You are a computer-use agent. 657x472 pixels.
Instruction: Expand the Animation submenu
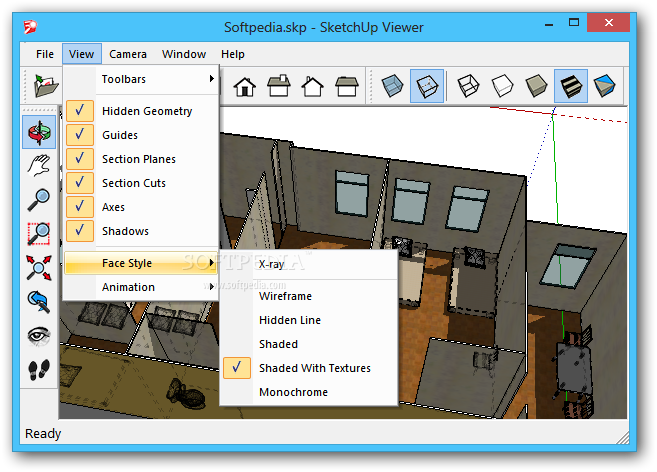coord(142,287)
